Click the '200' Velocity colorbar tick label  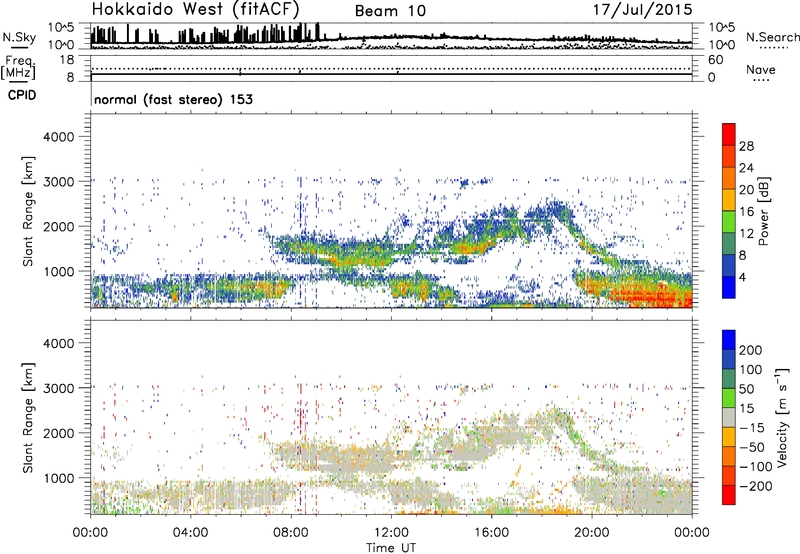tap(751, 350)
